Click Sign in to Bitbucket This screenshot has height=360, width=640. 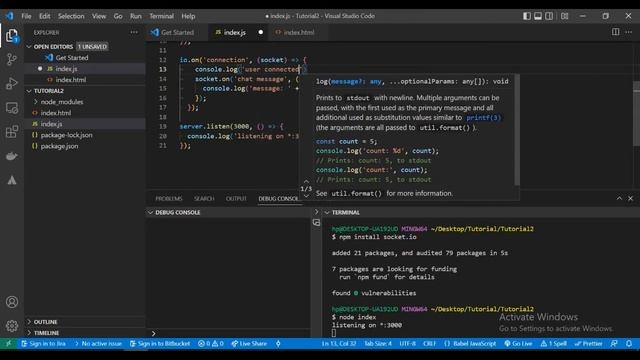click(160, 344)
